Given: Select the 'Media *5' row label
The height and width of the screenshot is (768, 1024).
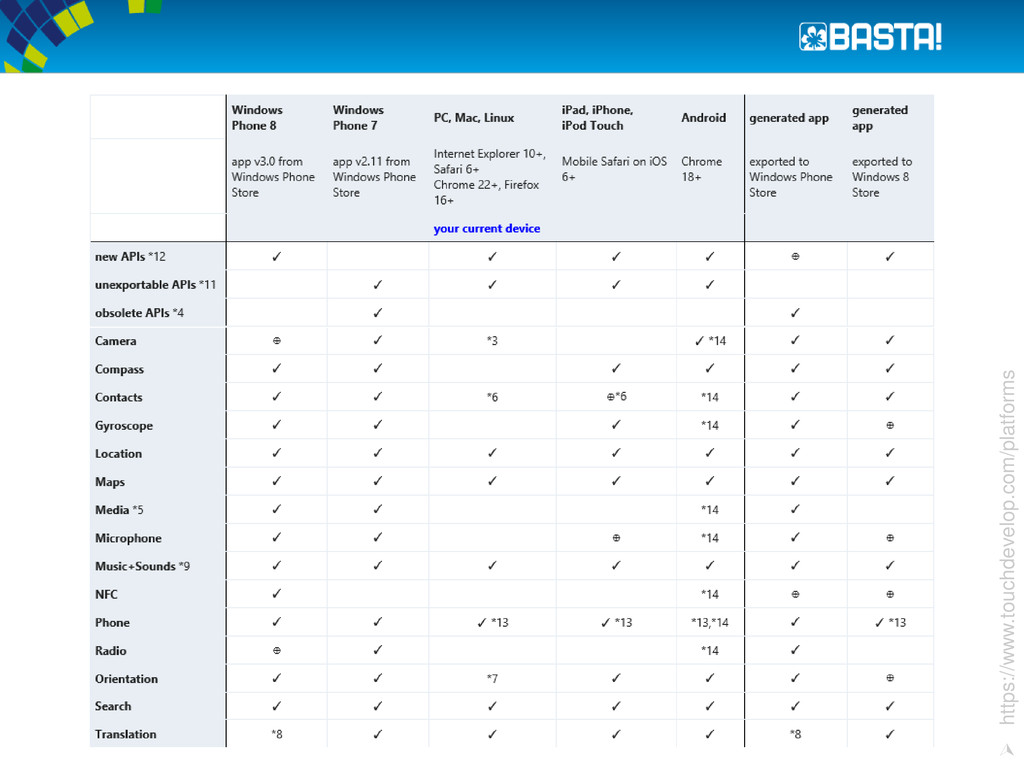Looking at the screenshot, I should [119, 510].
